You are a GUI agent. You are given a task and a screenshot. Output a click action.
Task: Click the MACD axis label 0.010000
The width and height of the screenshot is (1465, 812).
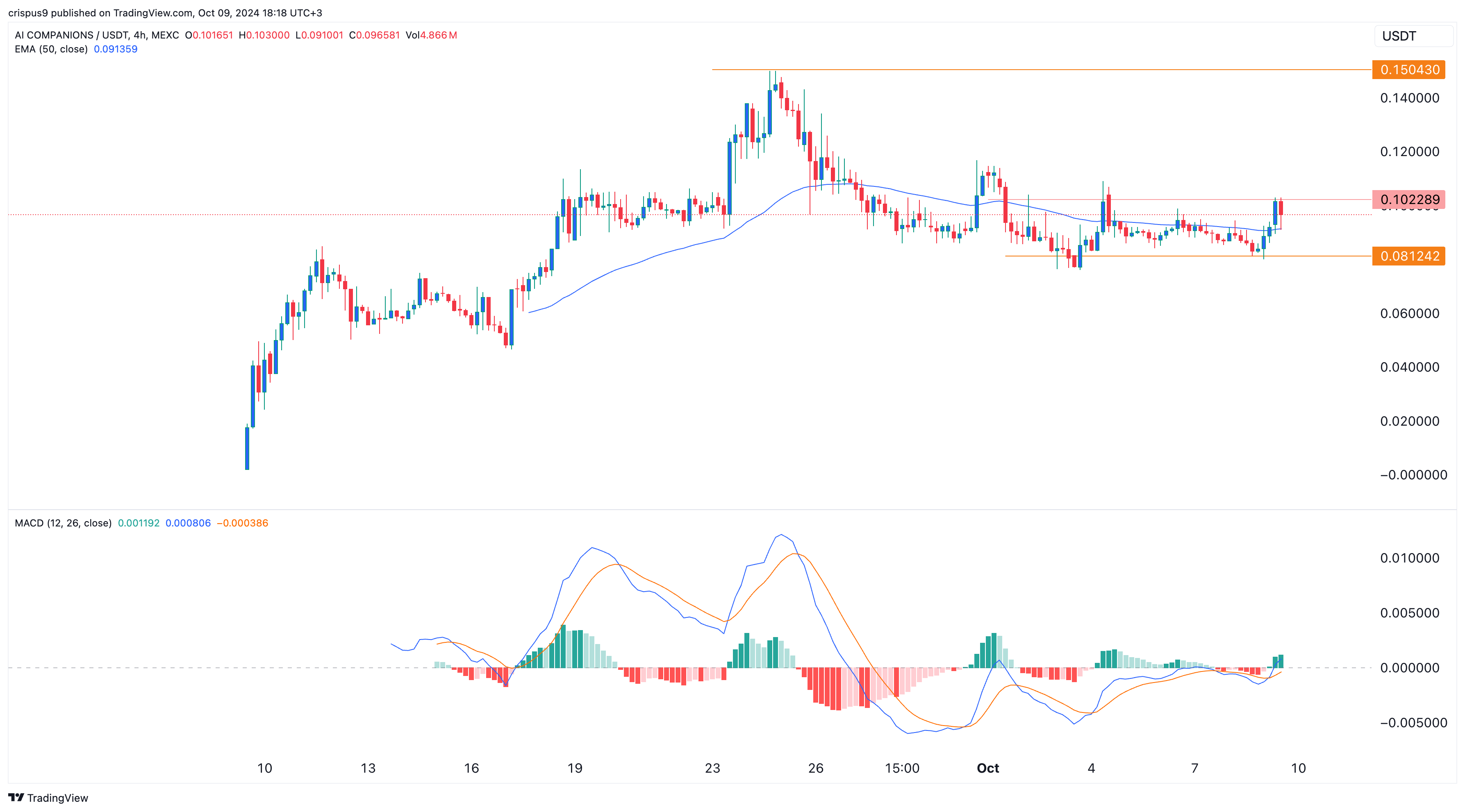coord(1410,558)
